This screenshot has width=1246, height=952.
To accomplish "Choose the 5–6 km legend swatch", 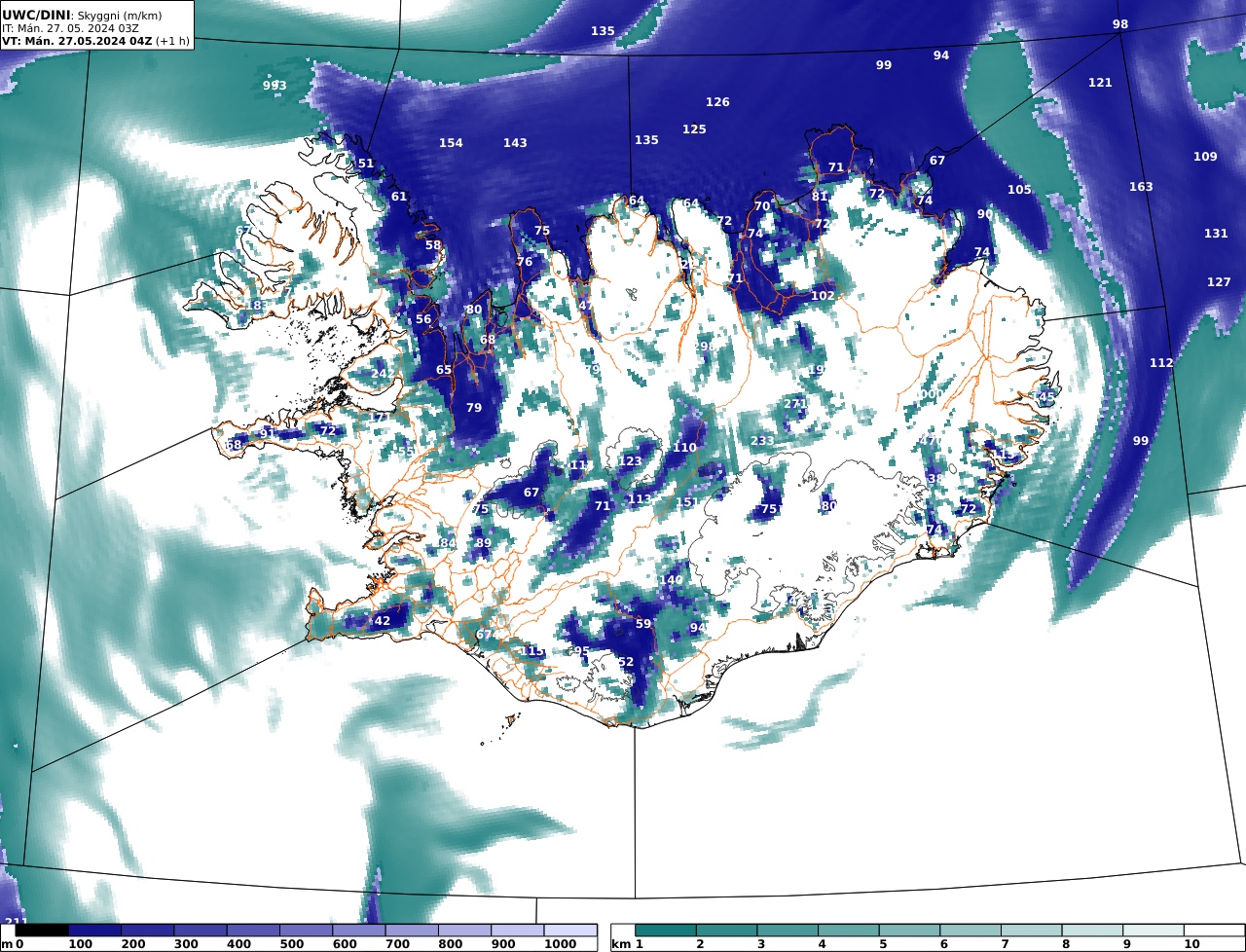I will (x=909, y=931).
